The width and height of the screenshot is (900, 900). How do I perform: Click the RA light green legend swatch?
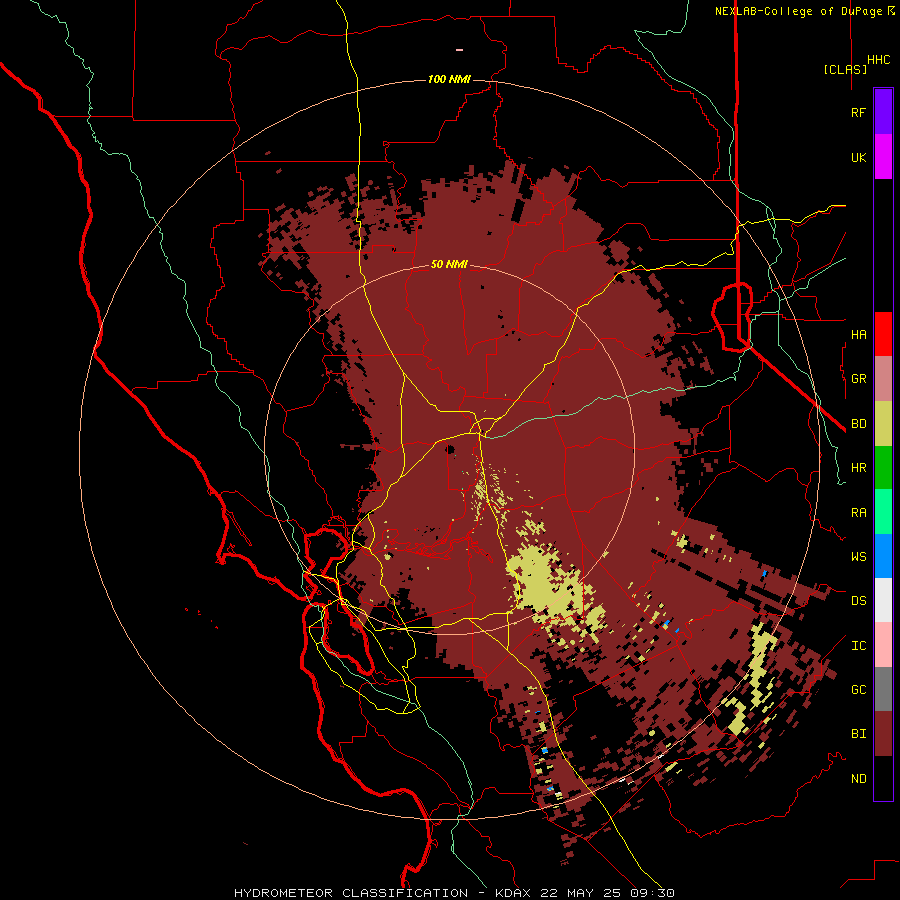(883, 511)
